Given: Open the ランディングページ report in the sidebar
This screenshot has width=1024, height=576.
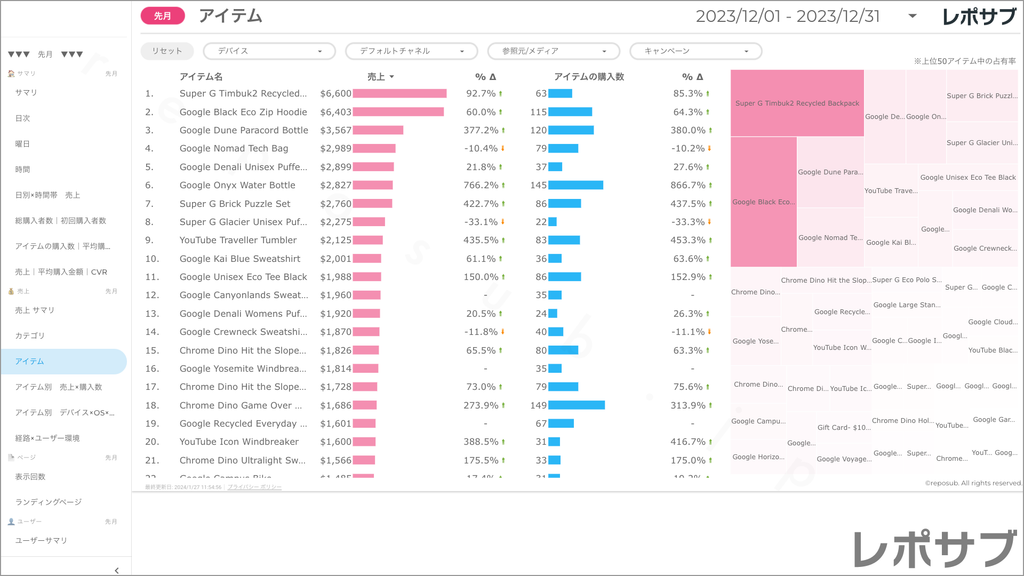Looking at the screenshot, I should [49, 502].
